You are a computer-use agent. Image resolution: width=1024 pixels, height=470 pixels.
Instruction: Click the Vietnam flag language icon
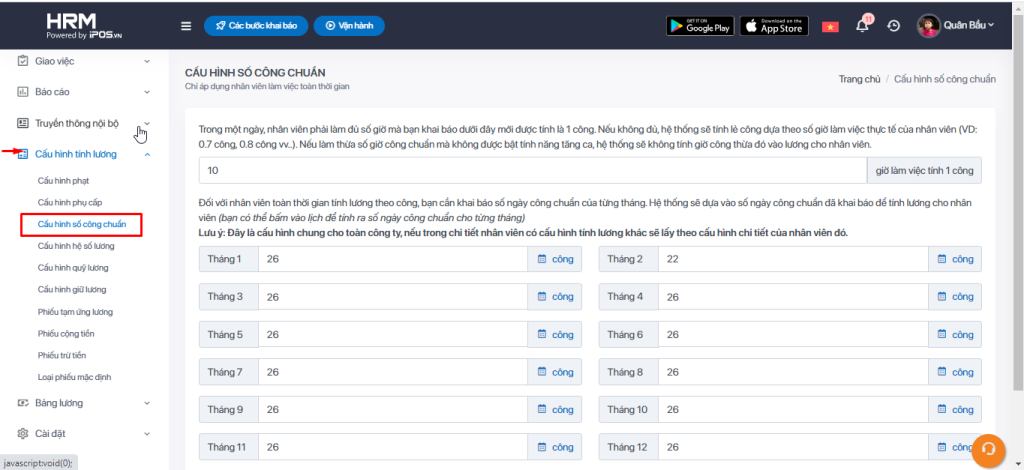pos(829,26)
